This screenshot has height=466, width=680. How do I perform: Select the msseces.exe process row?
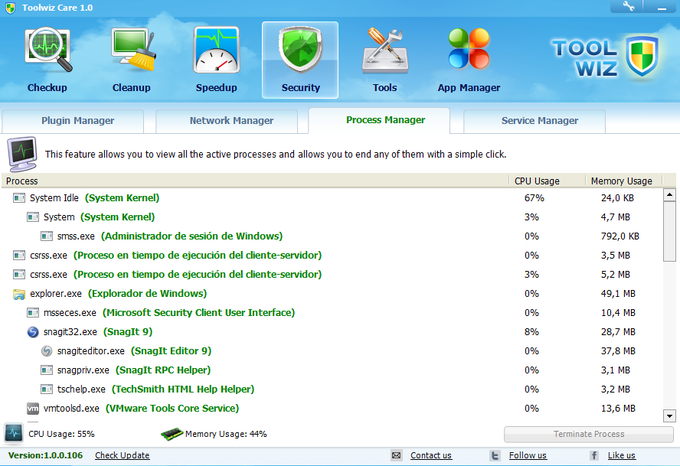point(332,313)
